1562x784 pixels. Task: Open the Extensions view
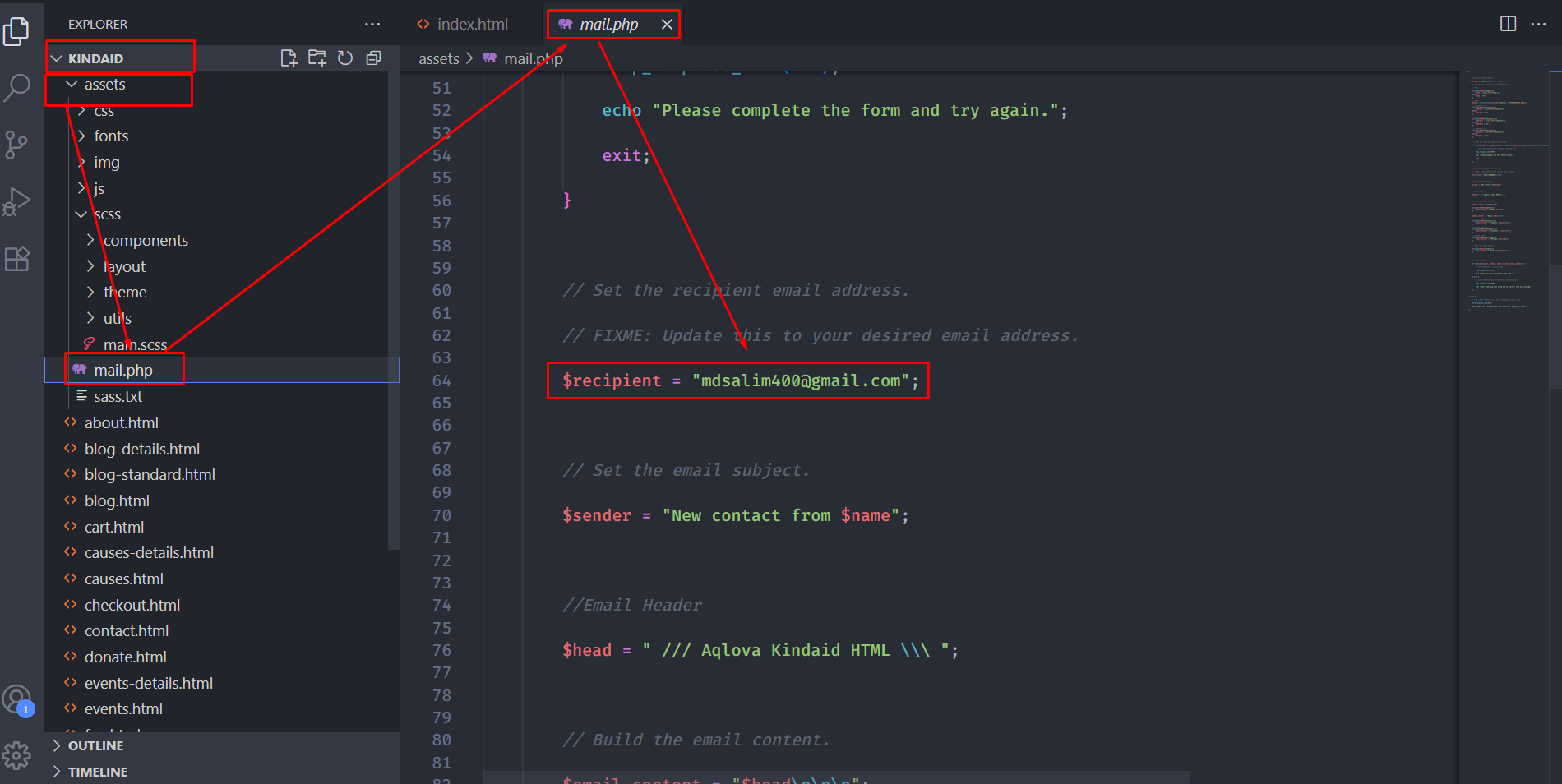pos(17,259)
